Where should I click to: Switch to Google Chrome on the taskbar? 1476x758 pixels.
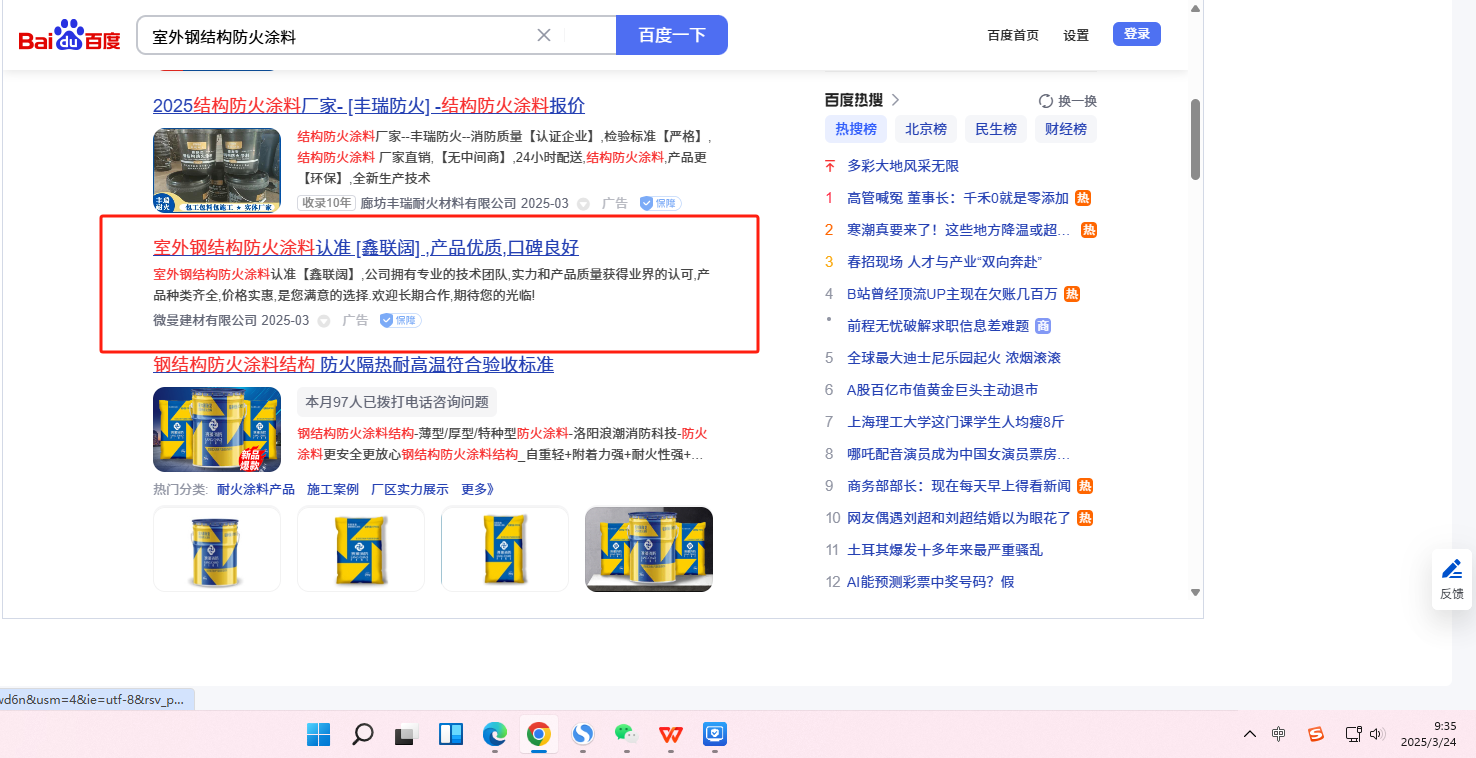(x=539, y=734)
